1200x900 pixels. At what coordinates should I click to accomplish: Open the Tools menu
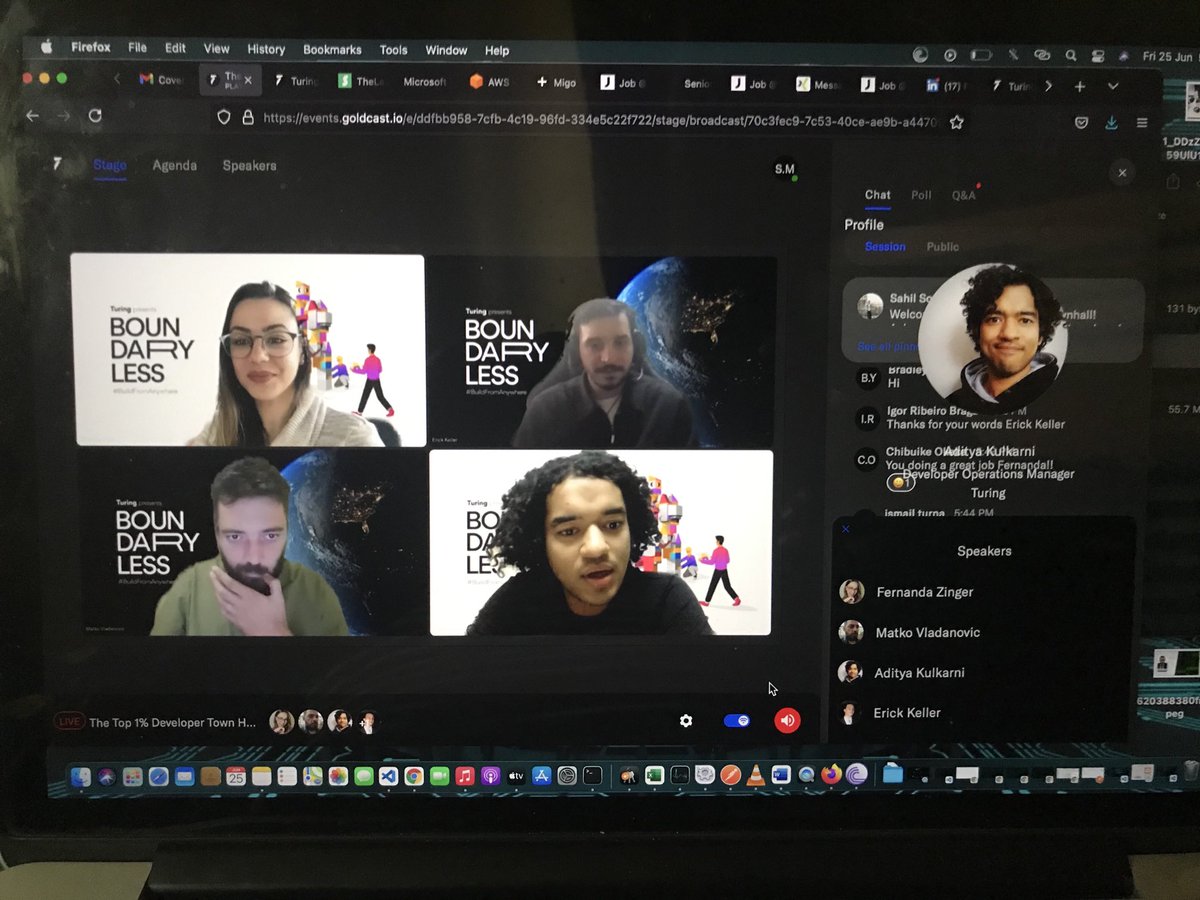point(393,50)
